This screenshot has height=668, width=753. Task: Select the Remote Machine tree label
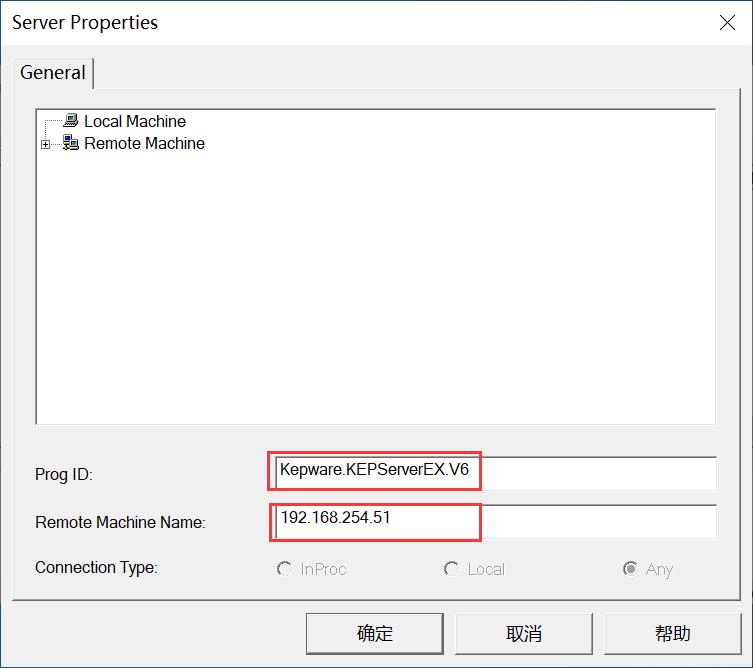tap(145, 143)
